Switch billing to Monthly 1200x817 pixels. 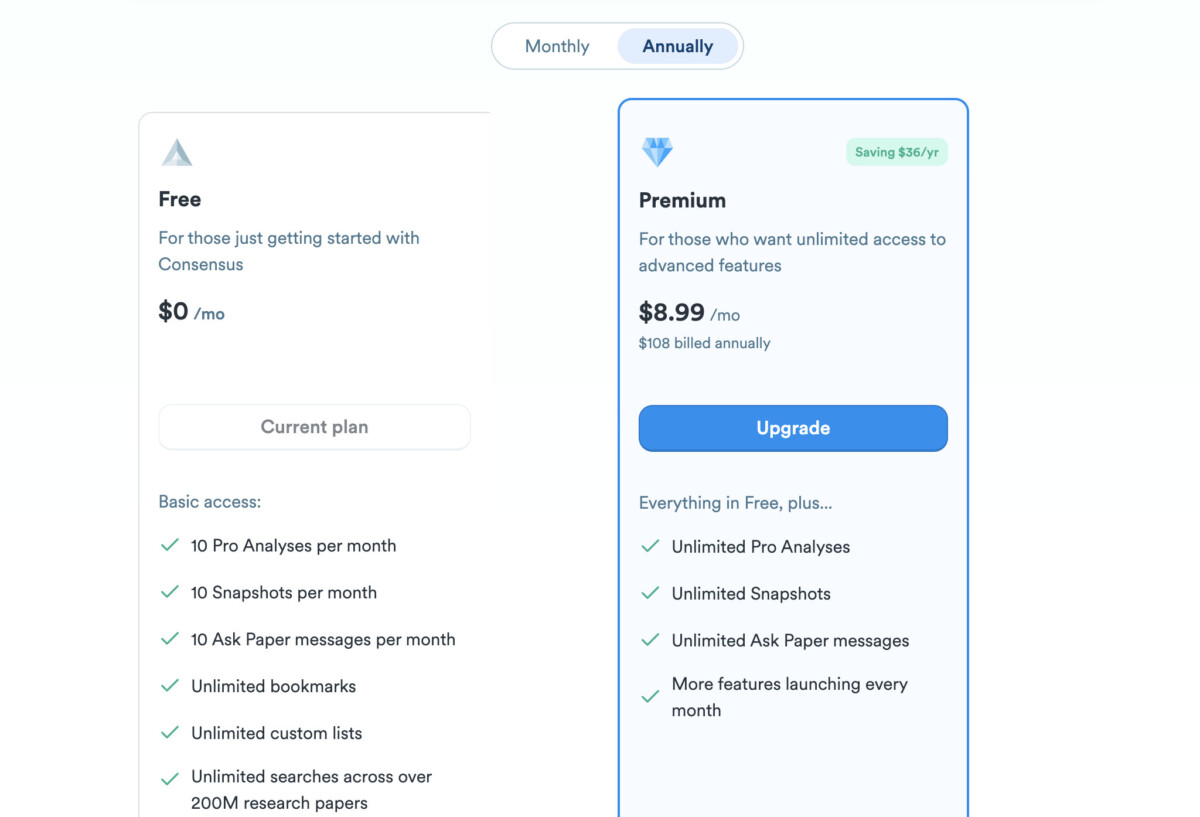tap(557, 46)
